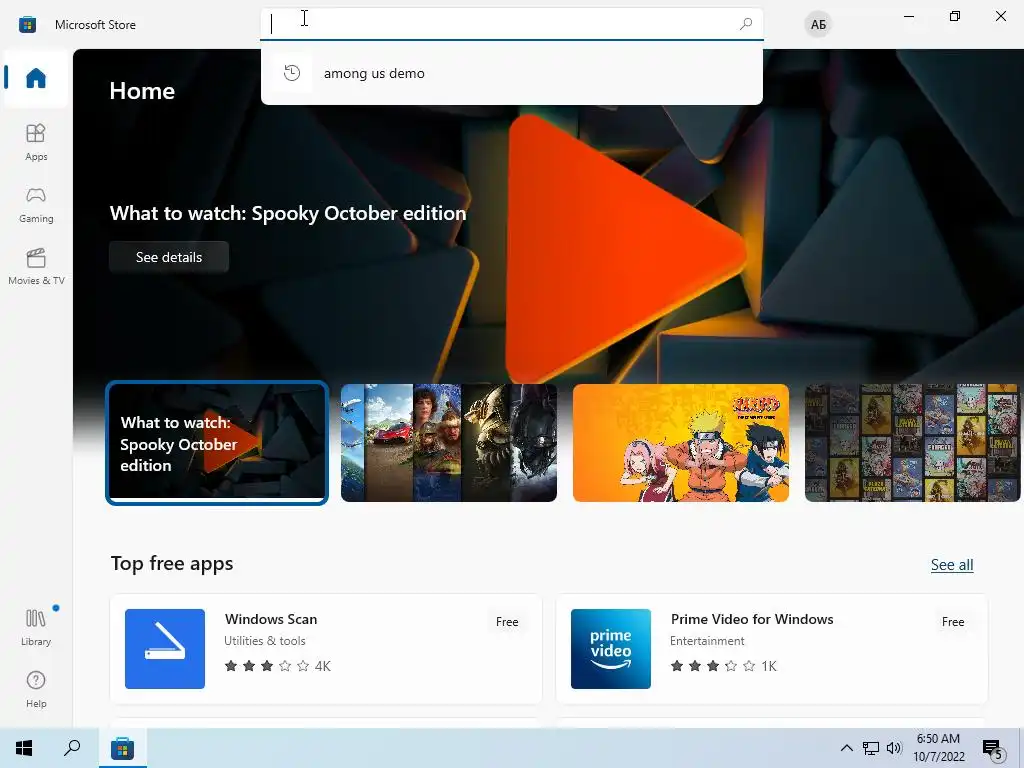Image resolution: width=1024 pixels, height=768 pixels.
Task: Open the volume tray icon
Action: (x=894, y=748)
